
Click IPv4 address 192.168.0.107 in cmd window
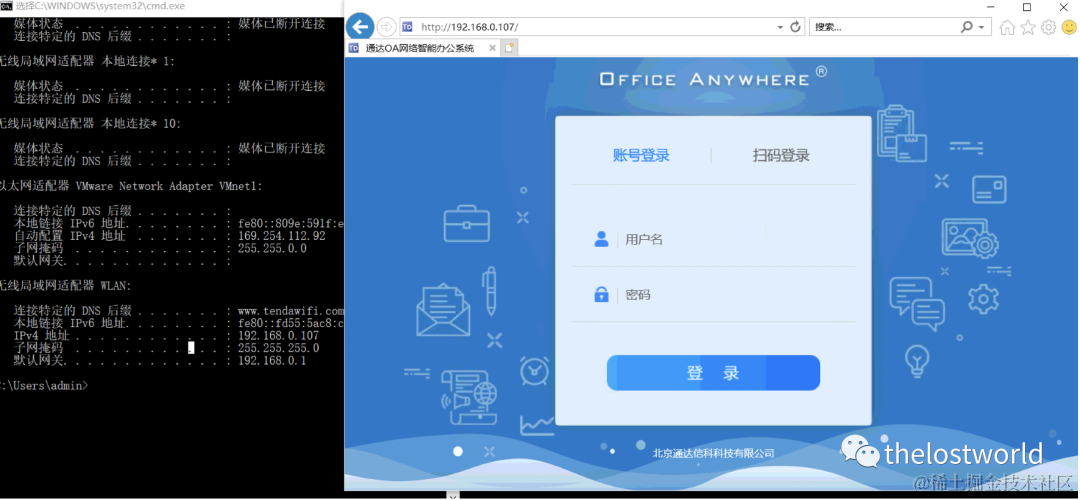(278, 335)
